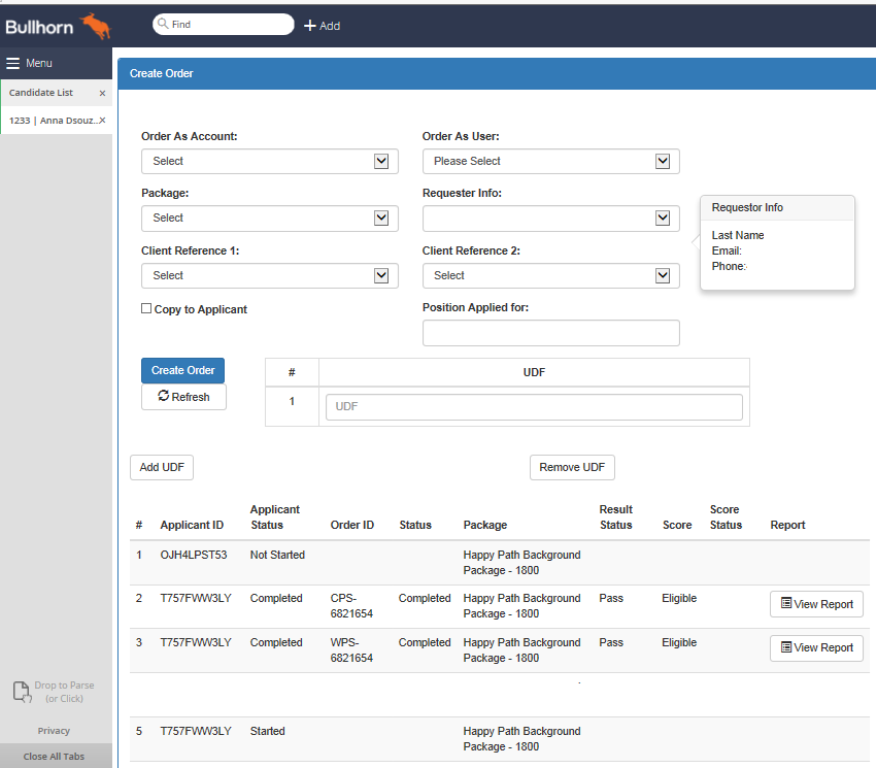The image size is (876, 768).
Task: Expand the Order As Account dropdown
Action: point(269,161)
